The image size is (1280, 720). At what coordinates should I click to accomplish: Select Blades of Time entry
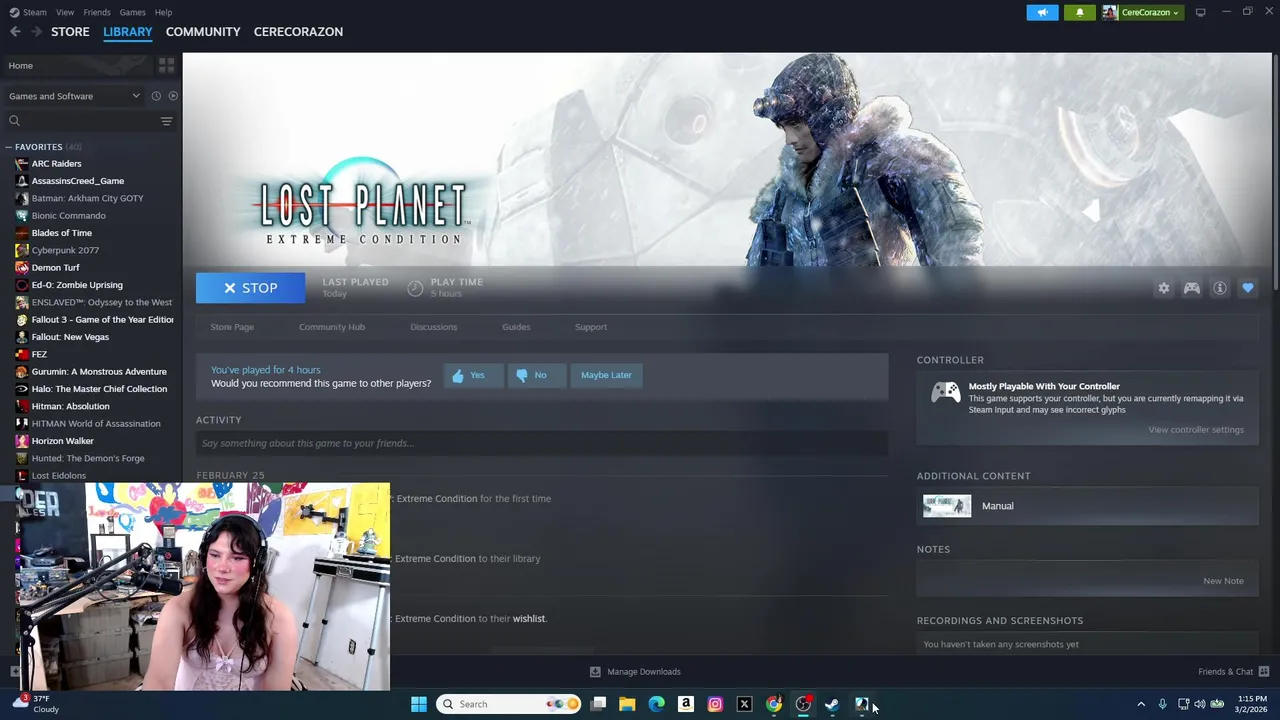(61, 233)
